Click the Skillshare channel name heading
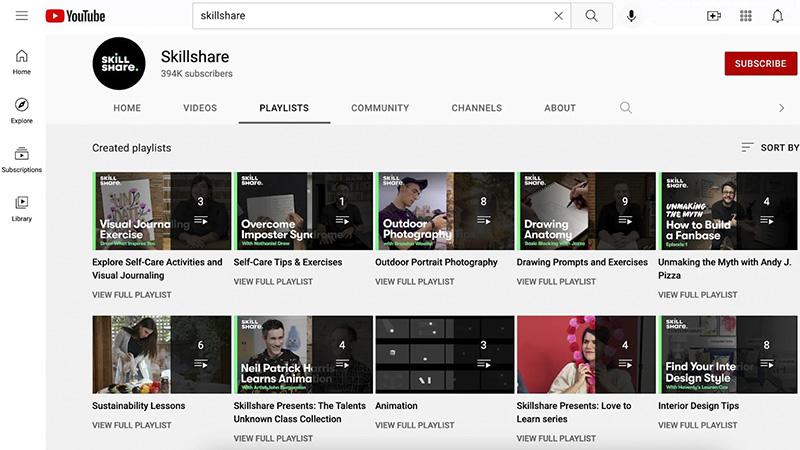 (195, 57)
